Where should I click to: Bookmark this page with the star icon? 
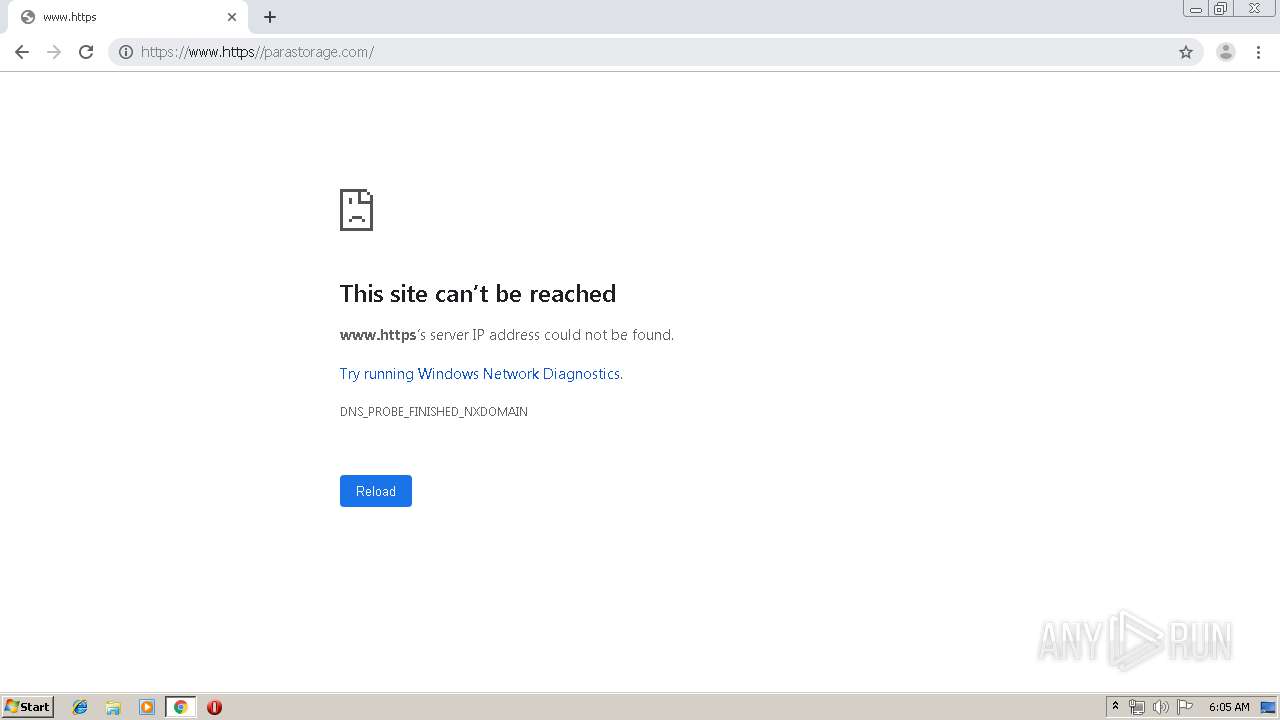(1186, 52)
